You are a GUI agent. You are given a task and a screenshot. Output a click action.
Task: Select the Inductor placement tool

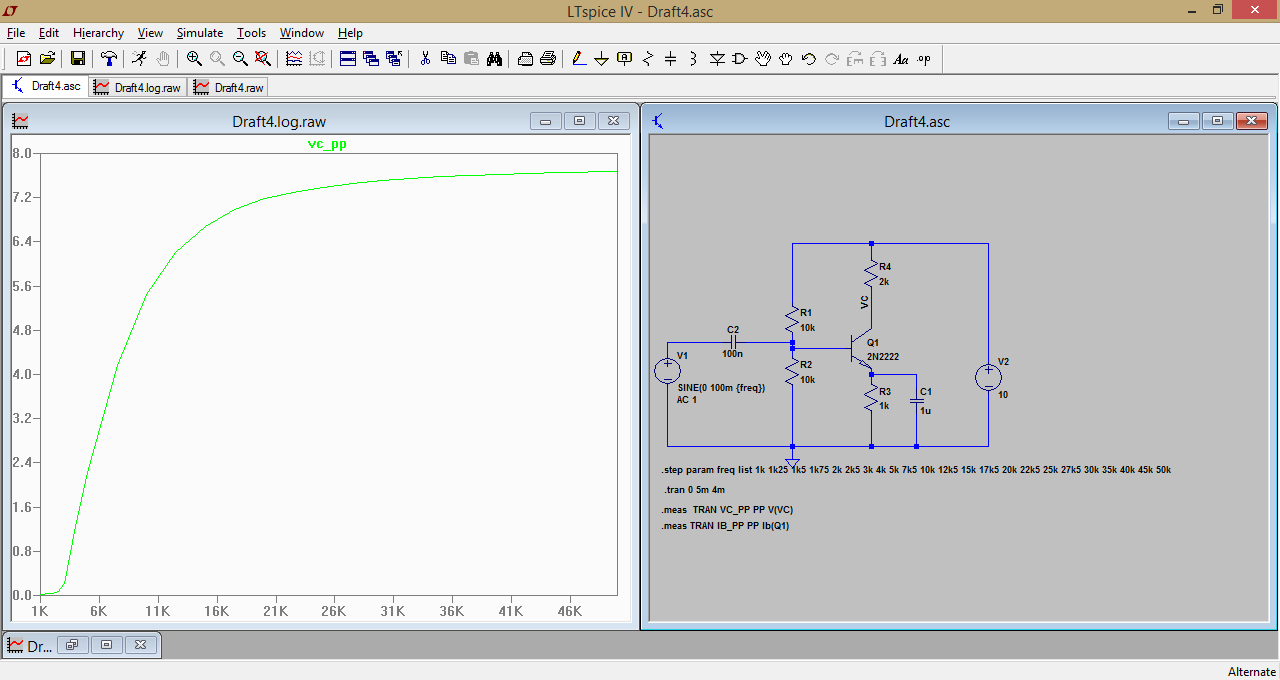[x=694, y=59]
